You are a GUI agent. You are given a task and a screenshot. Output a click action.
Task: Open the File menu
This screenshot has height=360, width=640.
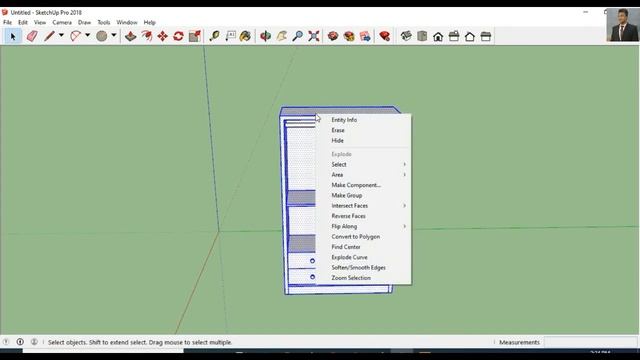(x=7, y=22)
